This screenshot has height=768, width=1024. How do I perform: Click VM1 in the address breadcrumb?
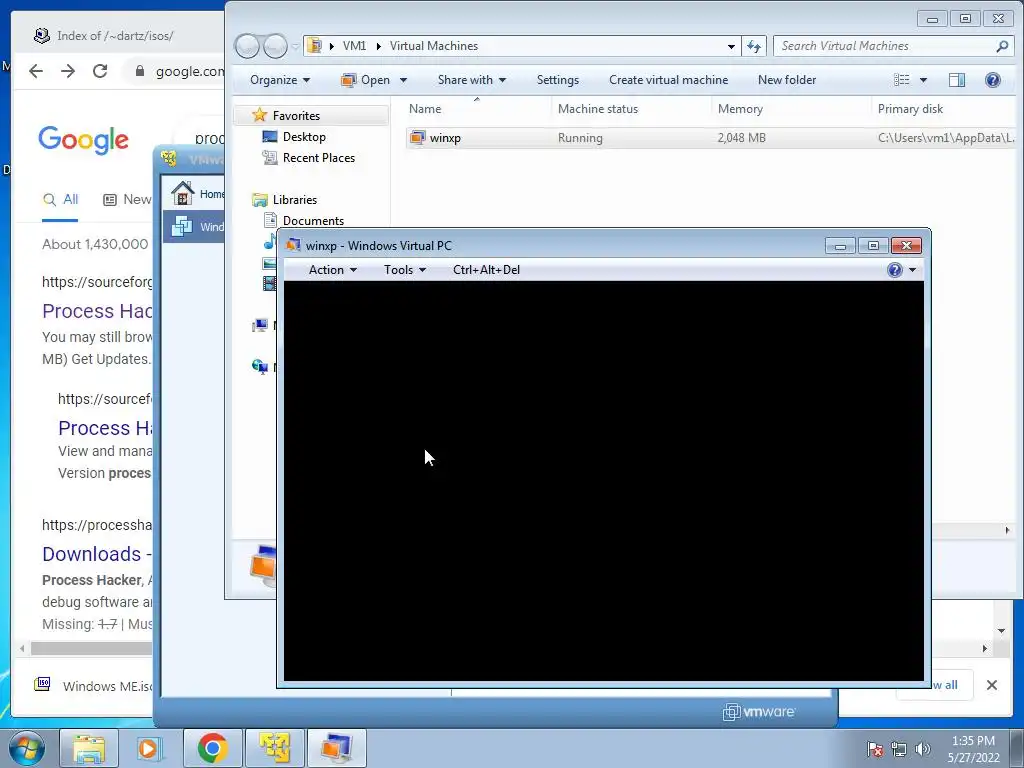(x=354, y=46)
